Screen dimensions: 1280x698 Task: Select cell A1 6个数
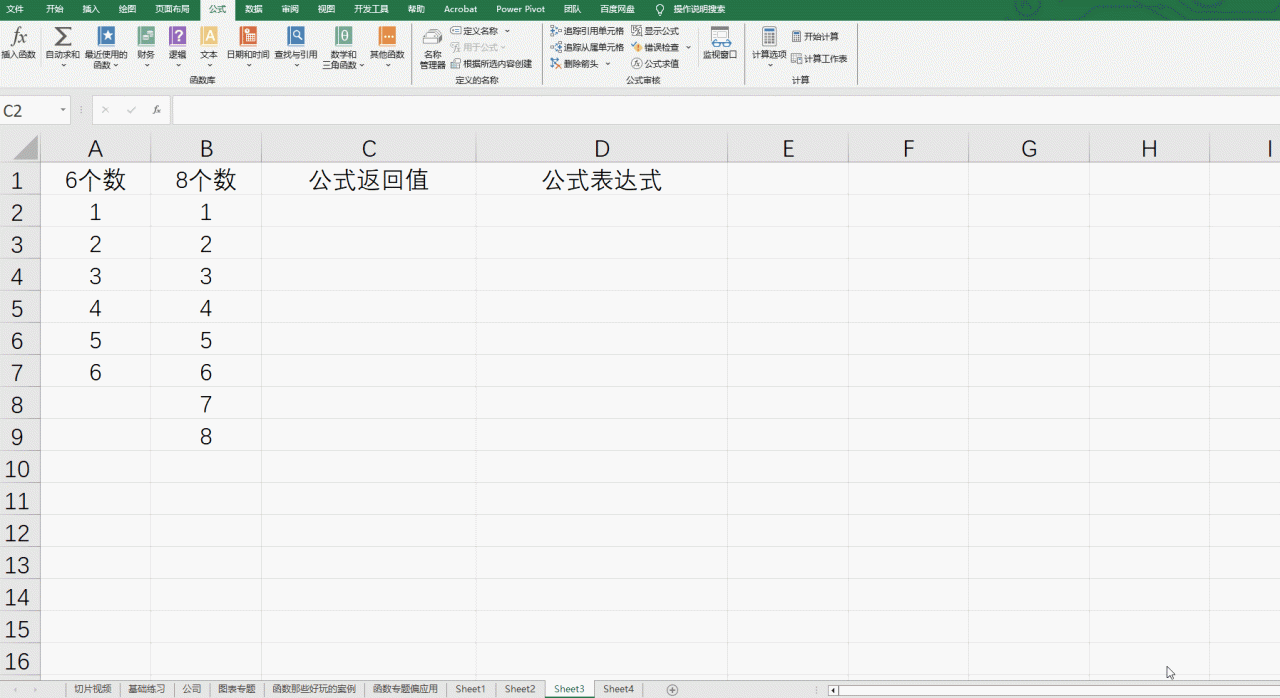click(x=95, y=180)
